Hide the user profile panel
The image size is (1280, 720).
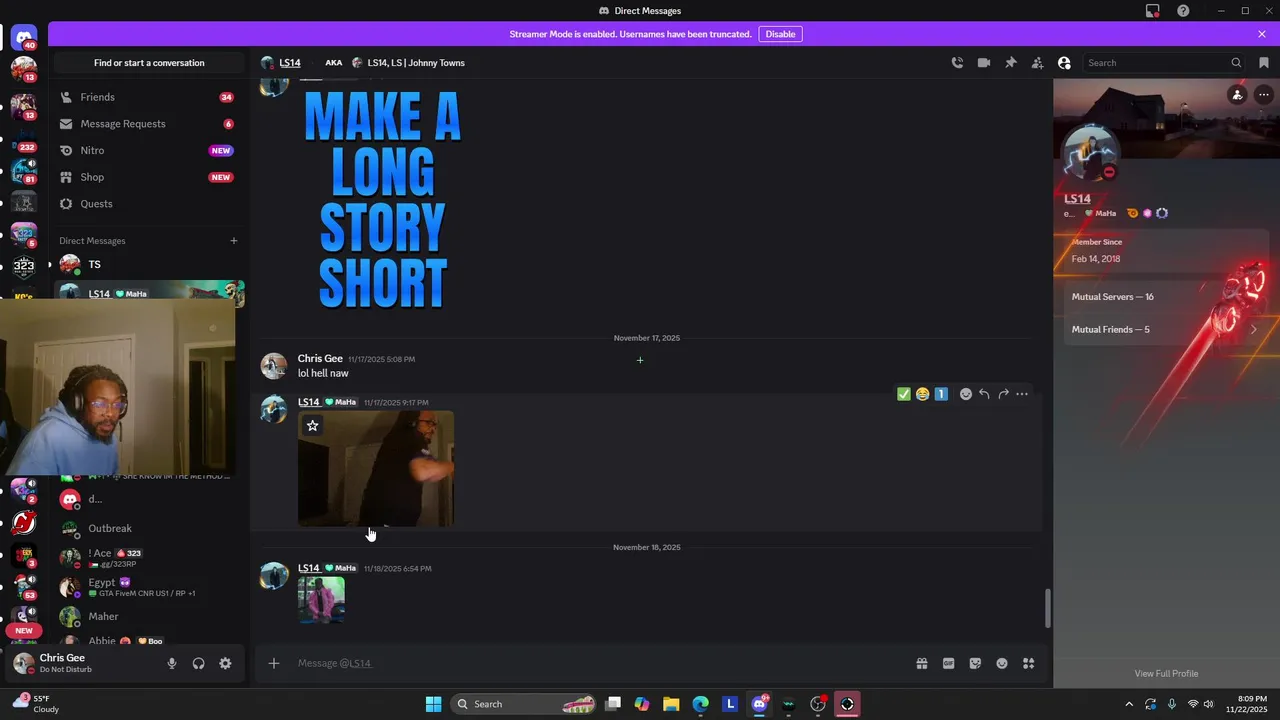click(1064, 63)
